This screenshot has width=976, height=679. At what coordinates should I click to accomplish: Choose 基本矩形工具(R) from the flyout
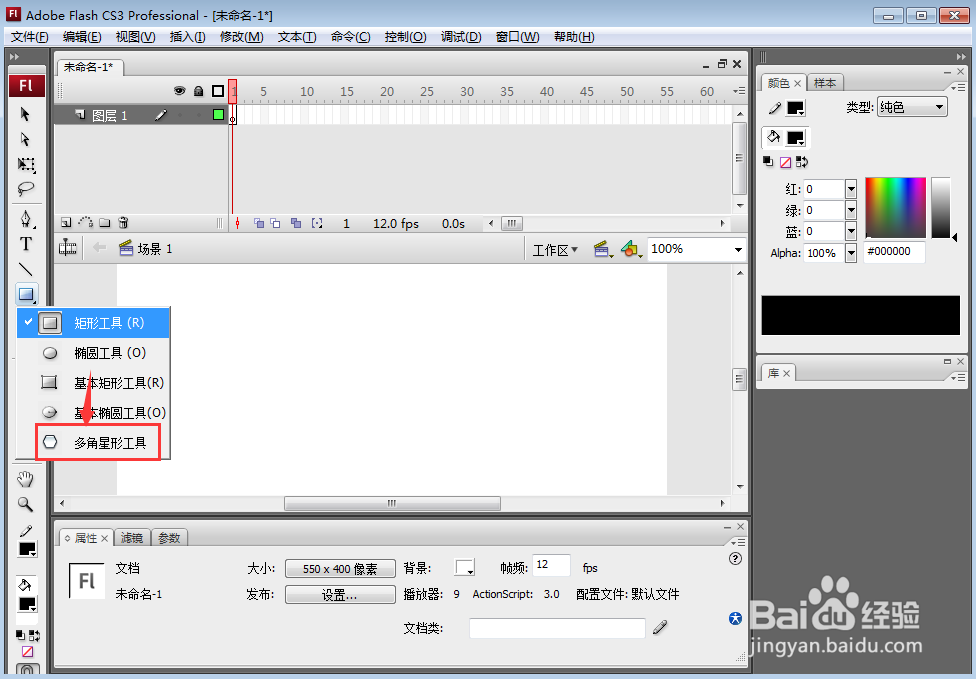(93, 383)
